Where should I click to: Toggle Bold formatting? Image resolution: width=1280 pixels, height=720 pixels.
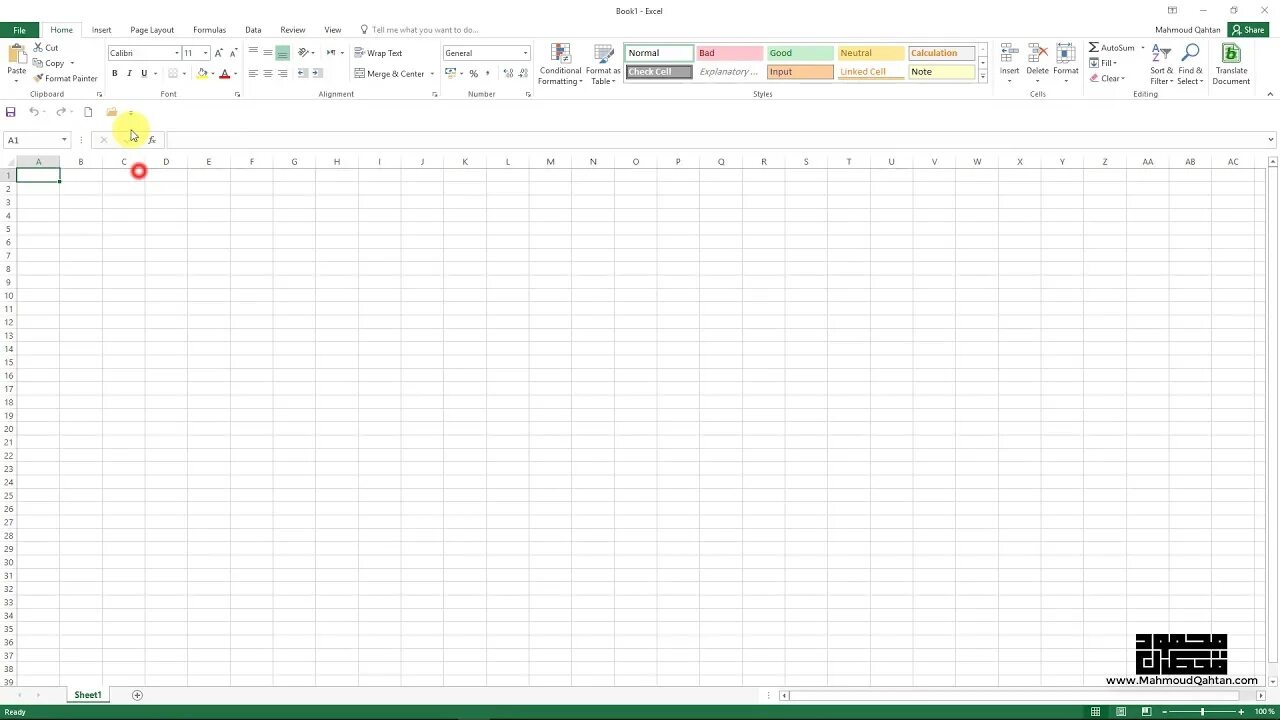[x=115, y=73]
